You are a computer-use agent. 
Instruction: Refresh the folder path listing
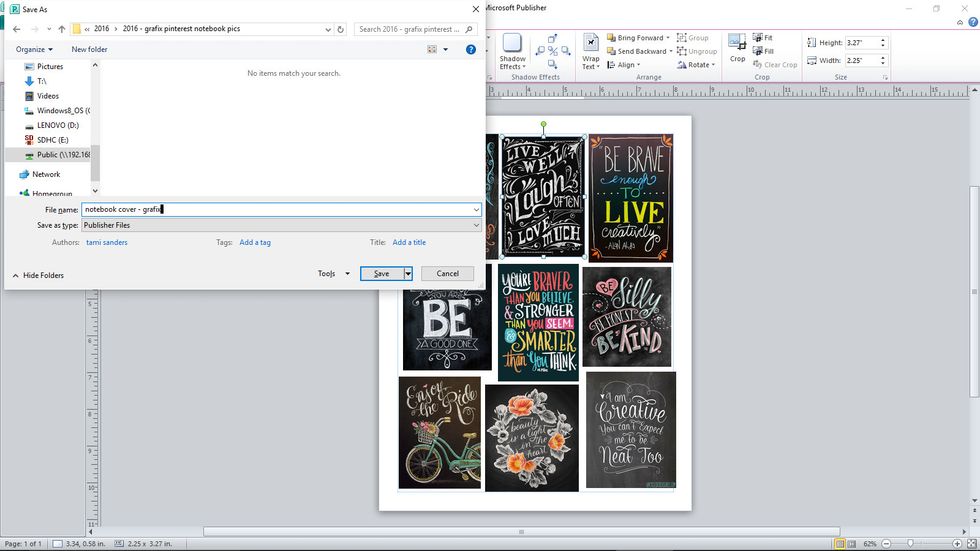[x=341, y=29]
